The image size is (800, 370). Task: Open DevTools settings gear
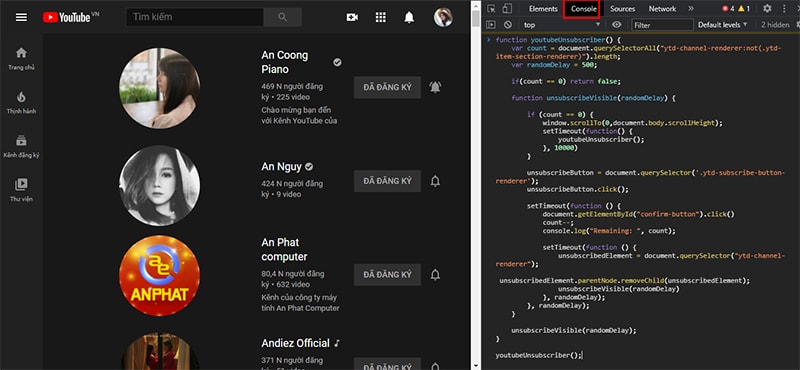point(767,9)
